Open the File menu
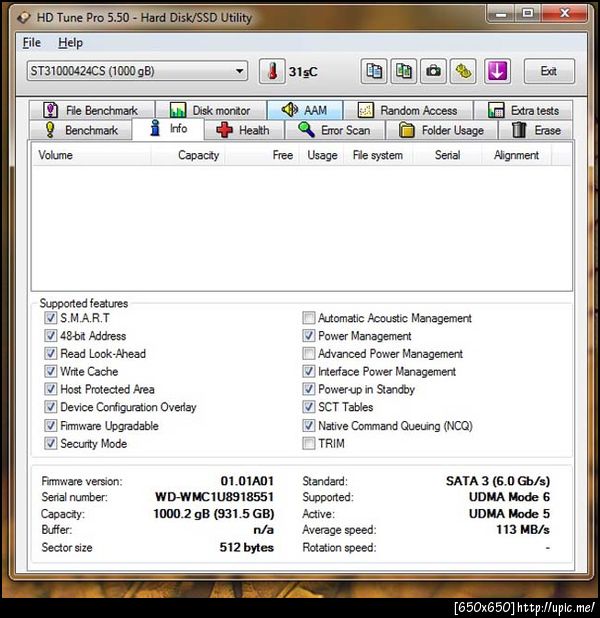Viewport: 600px width, 618px height. tap(32, 43)
